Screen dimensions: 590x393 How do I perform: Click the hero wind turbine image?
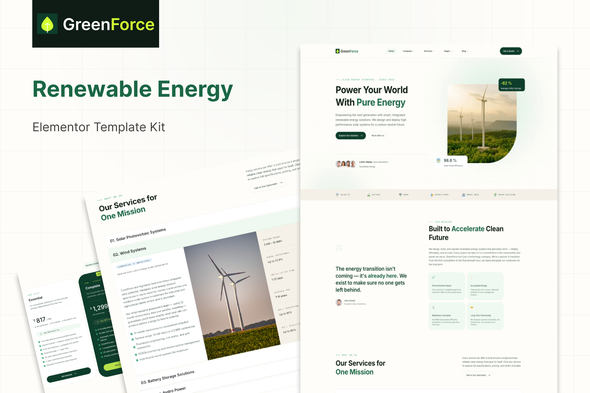[482, 123]
